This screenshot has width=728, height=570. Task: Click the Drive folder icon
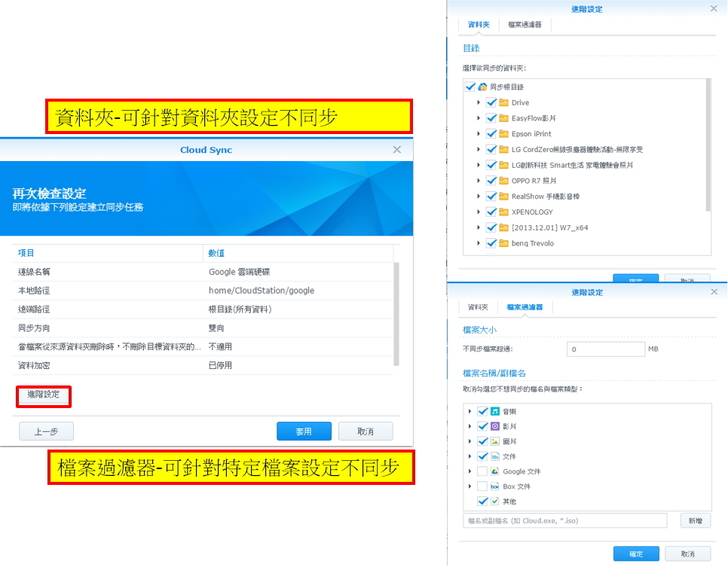(504, 103)
